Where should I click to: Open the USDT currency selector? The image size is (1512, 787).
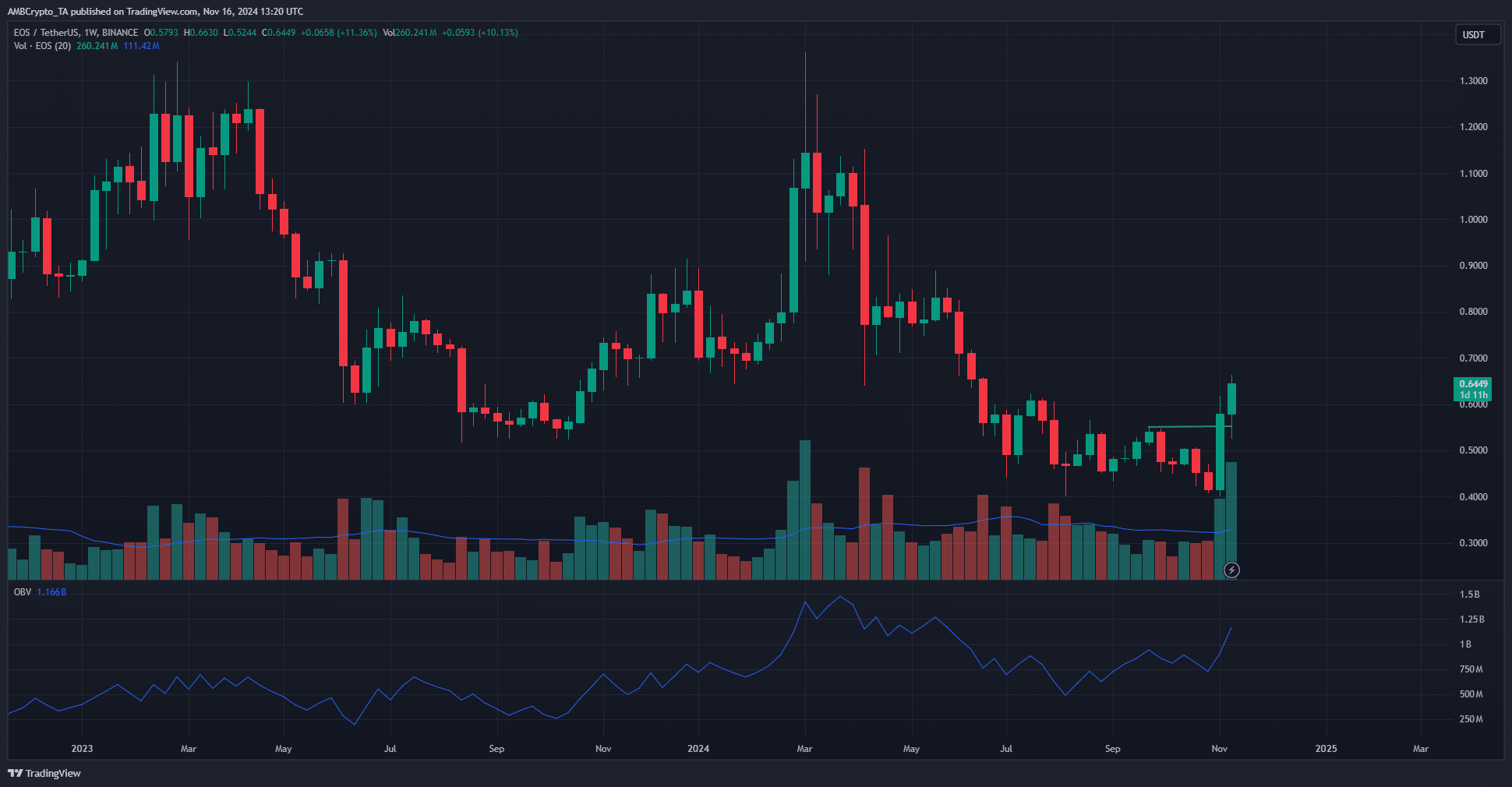(x=1477, y=35)
